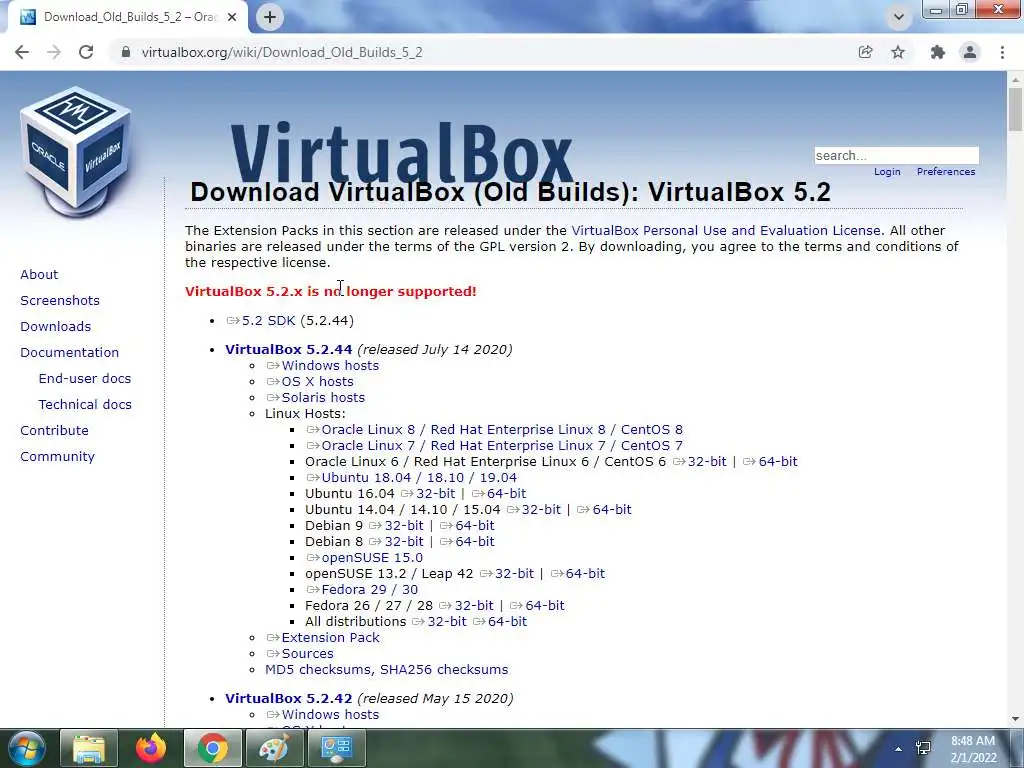Click the padlock site info icon
Screen dimensions: 1024x768
pyautogui.click(x=126, y=52)
